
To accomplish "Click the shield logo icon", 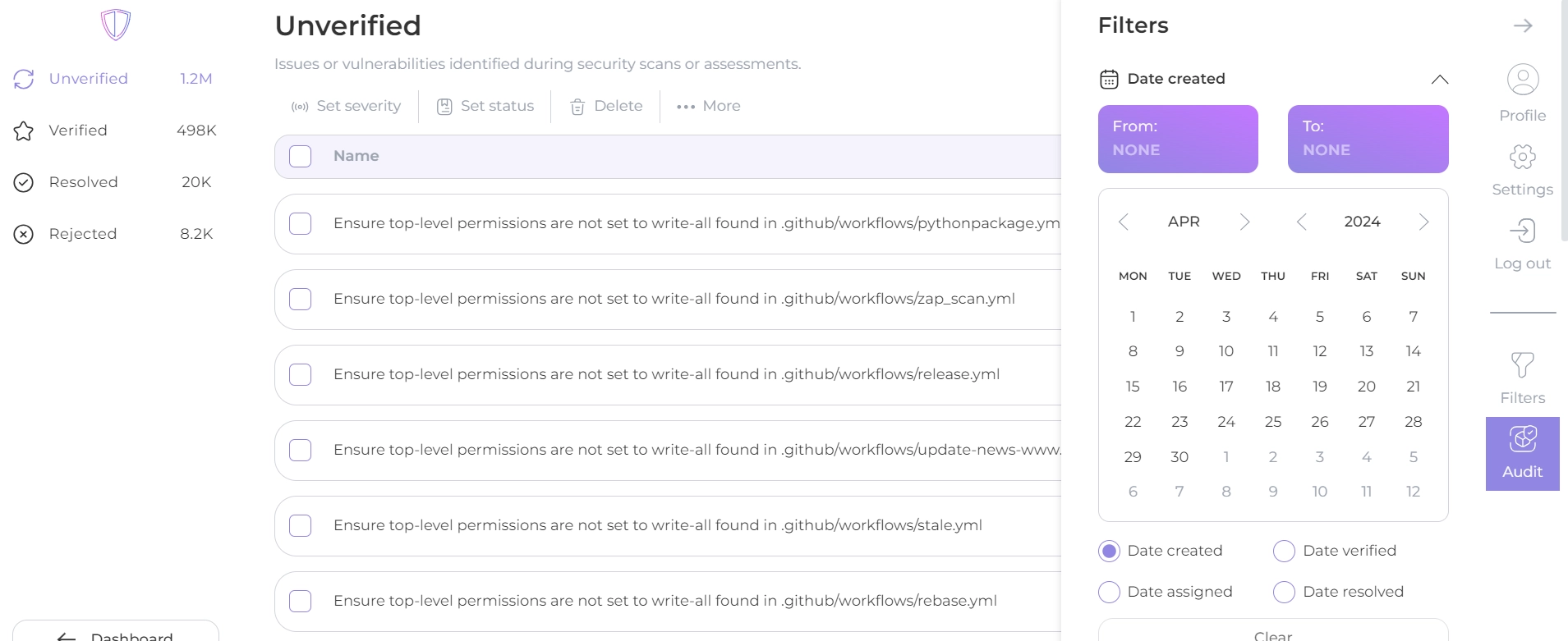I will (x=116, y=25).
